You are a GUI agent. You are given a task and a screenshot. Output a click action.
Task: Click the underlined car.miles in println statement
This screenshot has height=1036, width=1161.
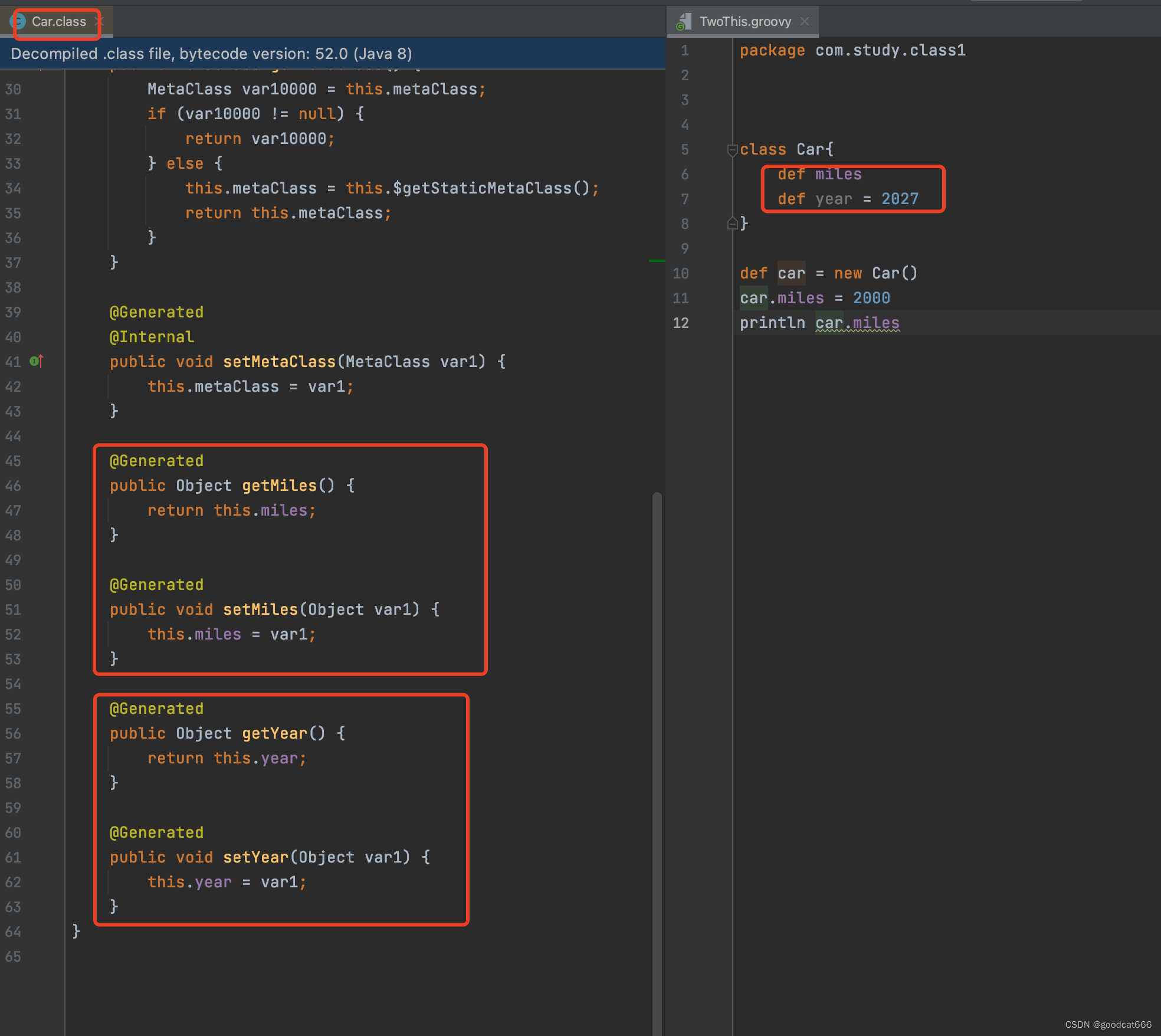[x=857, y=323]
